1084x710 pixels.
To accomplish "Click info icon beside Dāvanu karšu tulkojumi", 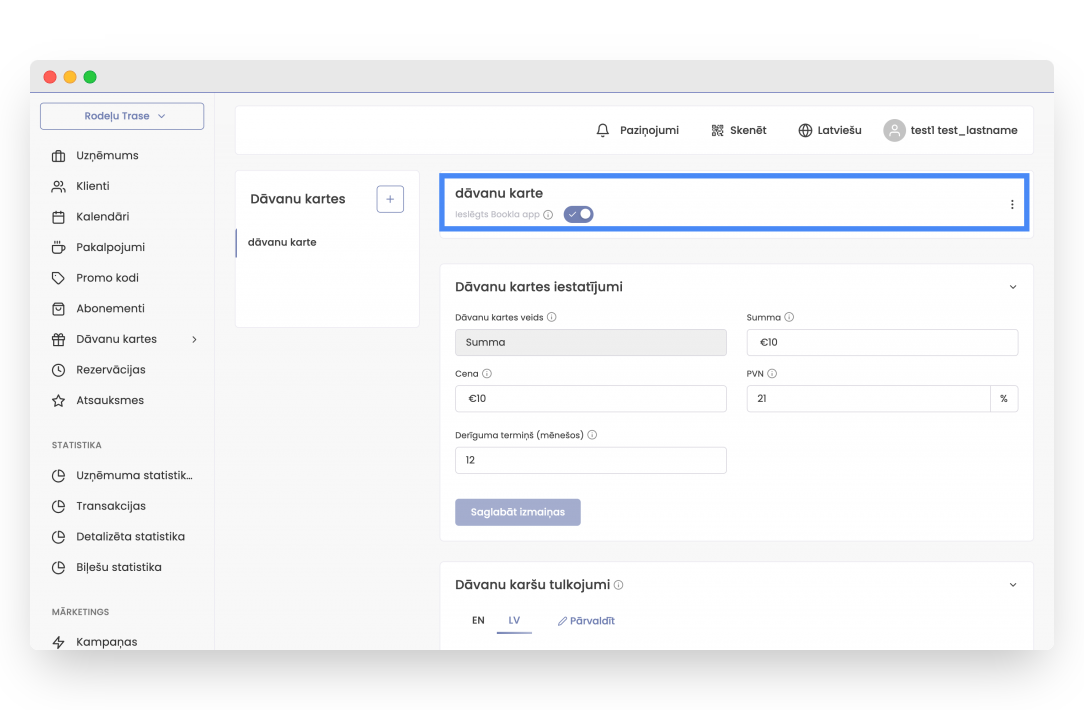I will coord(619,585).
